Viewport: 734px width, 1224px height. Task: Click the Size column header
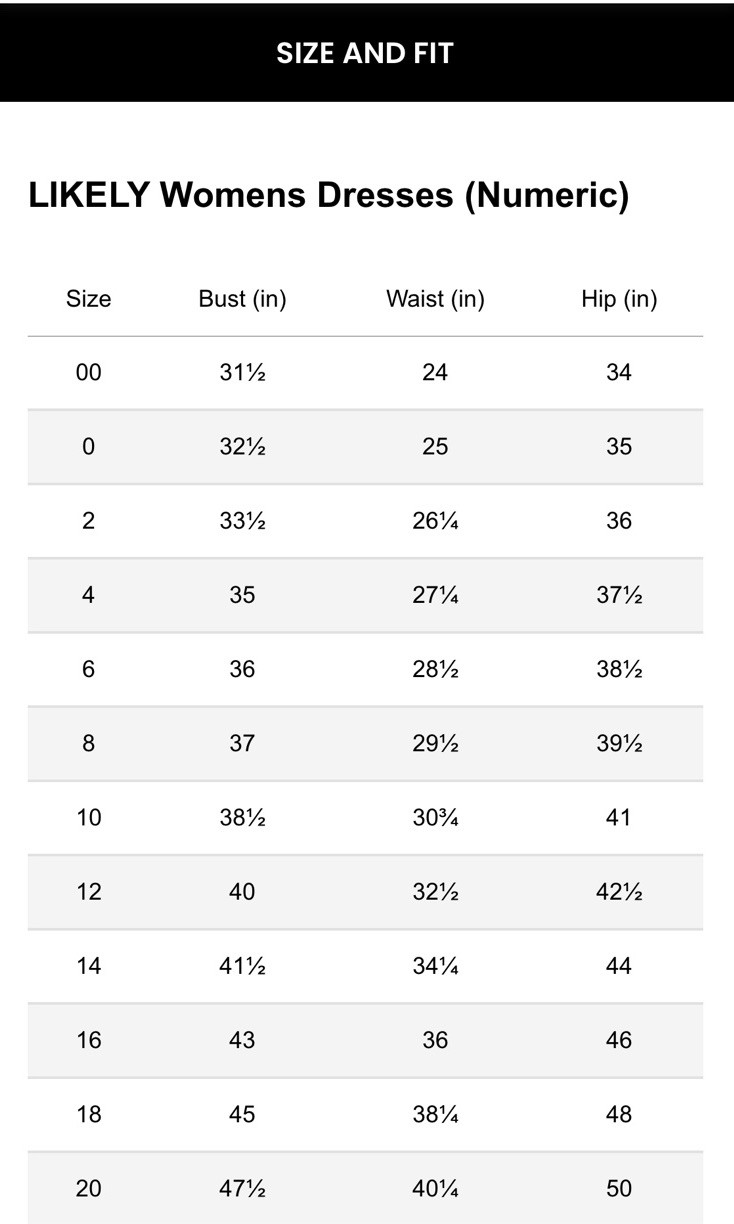[x=88, y=299]
